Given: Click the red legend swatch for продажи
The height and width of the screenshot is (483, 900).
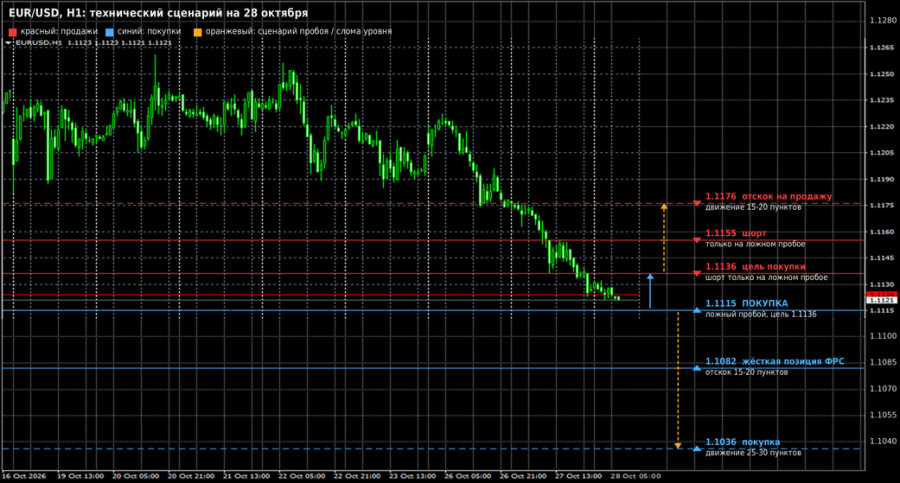Looking at the screenshot, I should coord(13,32).
